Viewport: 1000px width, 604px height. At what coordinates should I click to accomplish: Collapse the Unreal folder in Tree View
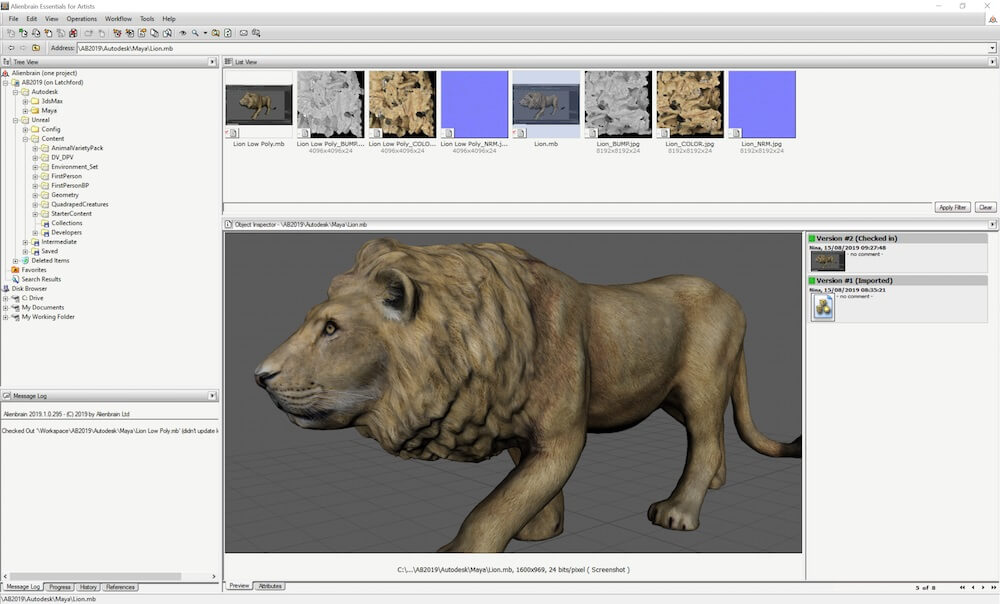coord(16,119)
